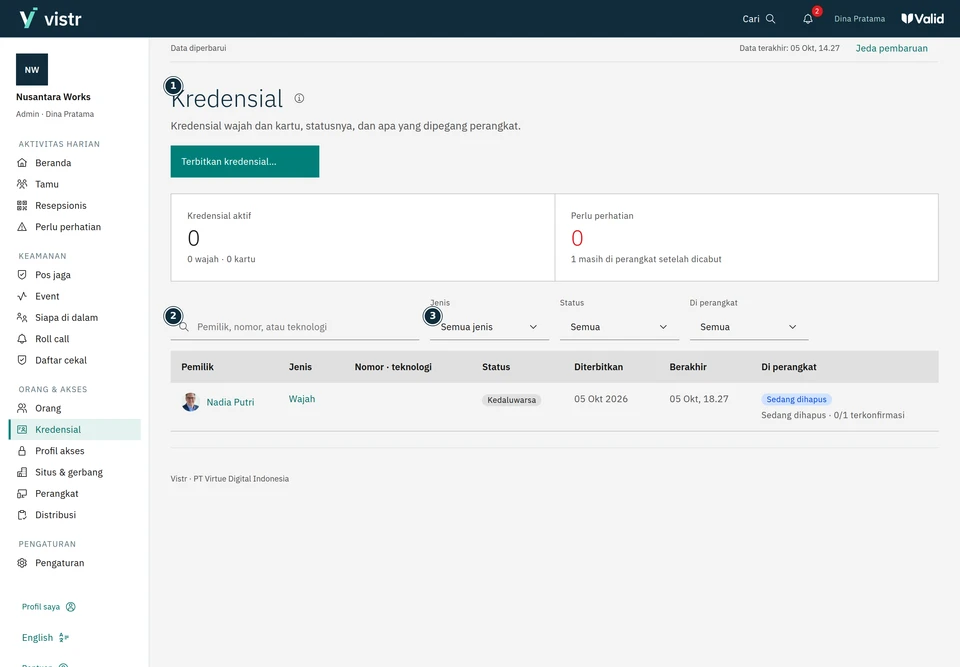The width and height of the screenshot is (960, 667).
Task: Click warning triangle icon for Perlu perhatian
Action: pyautogui.click(x=22, y=227)
